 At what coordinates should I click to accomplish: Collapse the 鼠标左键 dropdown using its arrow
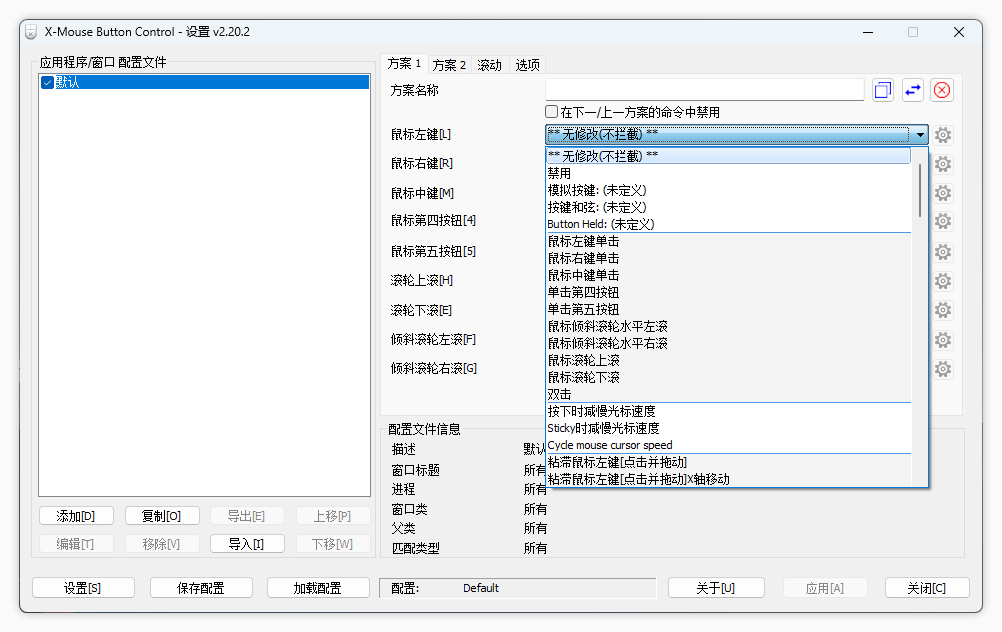click(x=919, y=134)
